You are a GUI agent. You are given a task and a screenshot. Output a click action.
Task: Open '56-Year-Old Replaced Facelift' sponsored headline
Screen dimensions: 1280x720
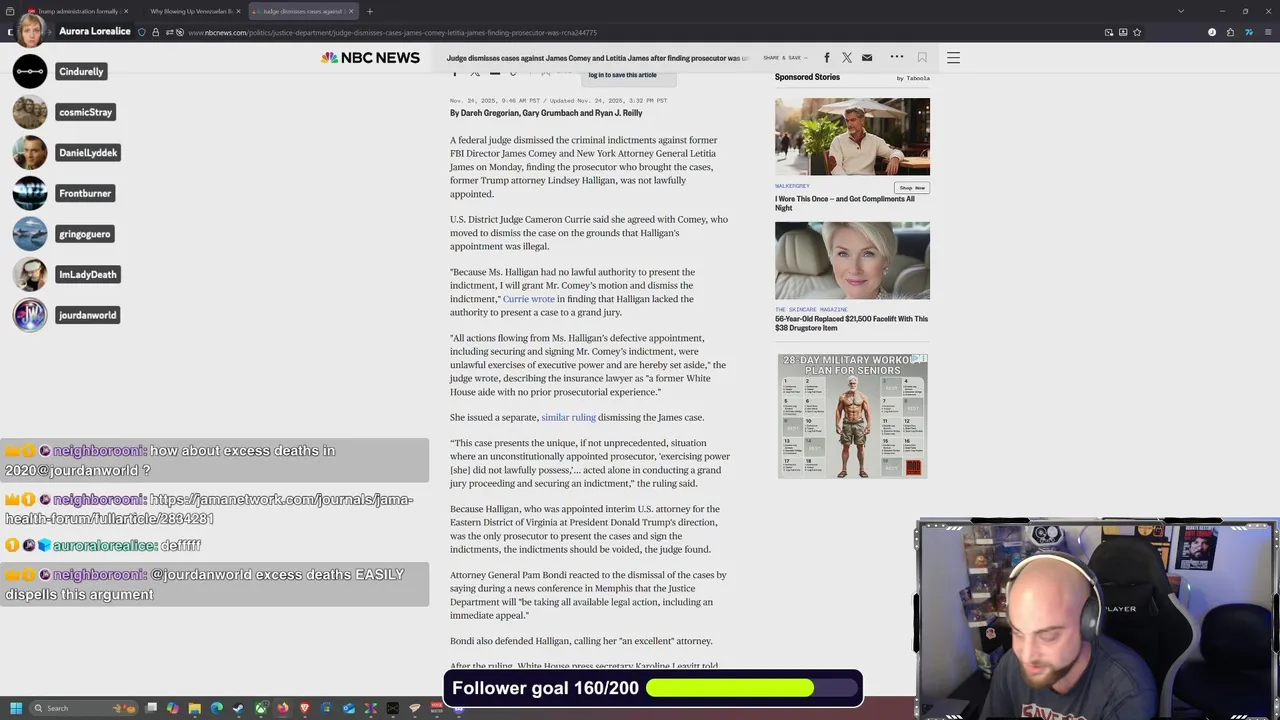tap(851, 323)
